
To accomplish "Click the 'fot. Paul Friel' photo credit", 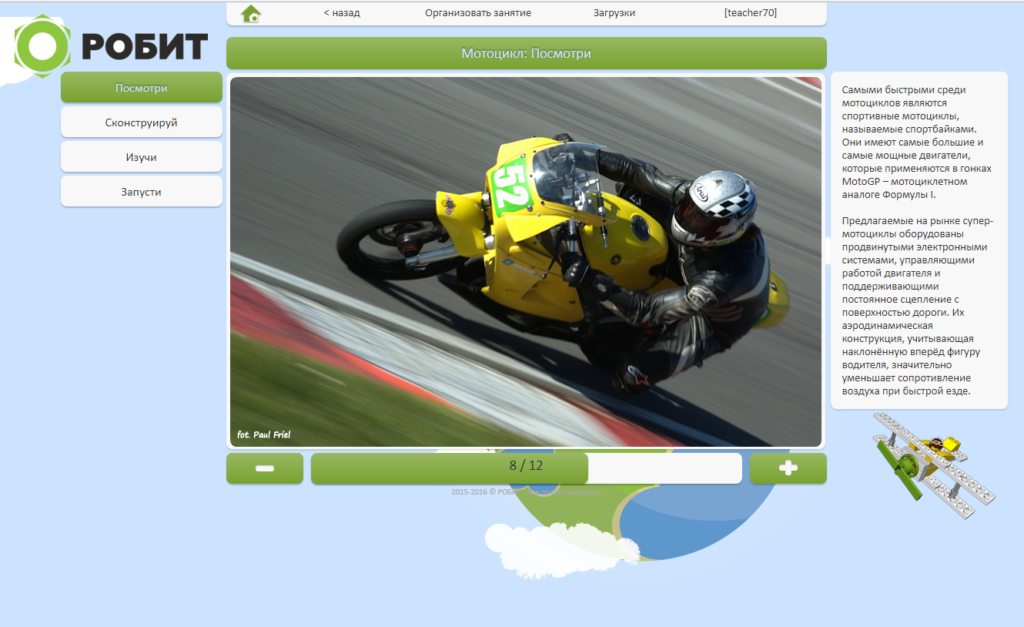I will (263, 435).
